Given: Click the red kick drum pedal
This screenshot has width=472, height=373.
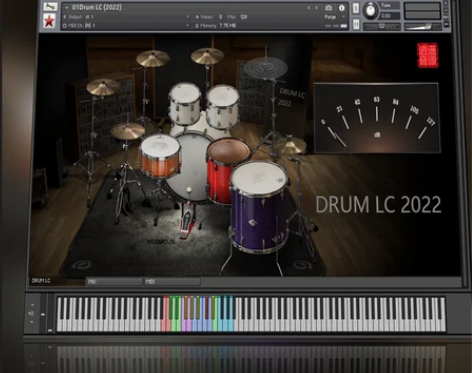Looking at the screenshot, I should 187,222.
